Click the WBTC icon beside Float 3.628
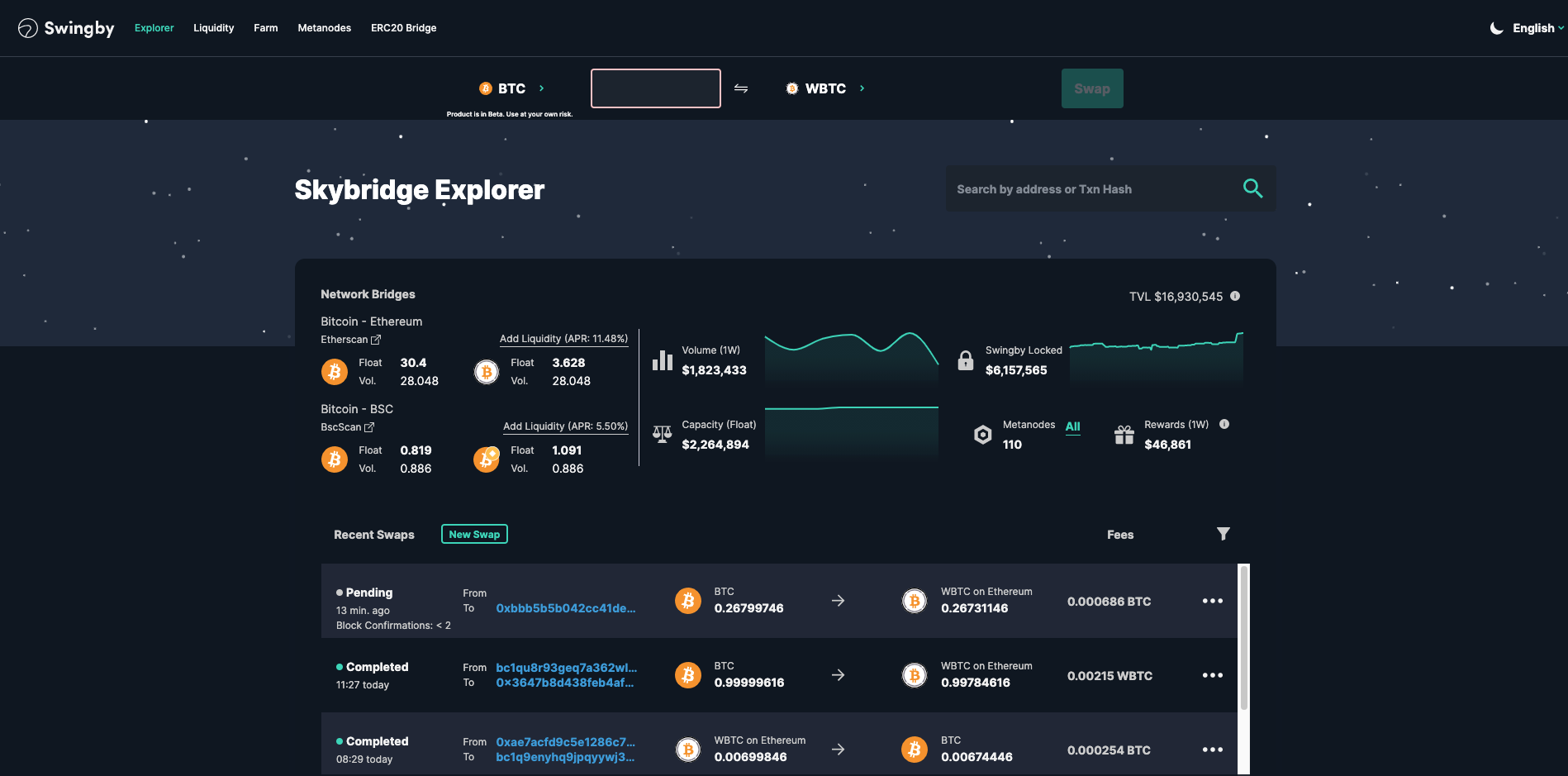Viewport: 1568px width, 776px height. [x=487, y=372]
